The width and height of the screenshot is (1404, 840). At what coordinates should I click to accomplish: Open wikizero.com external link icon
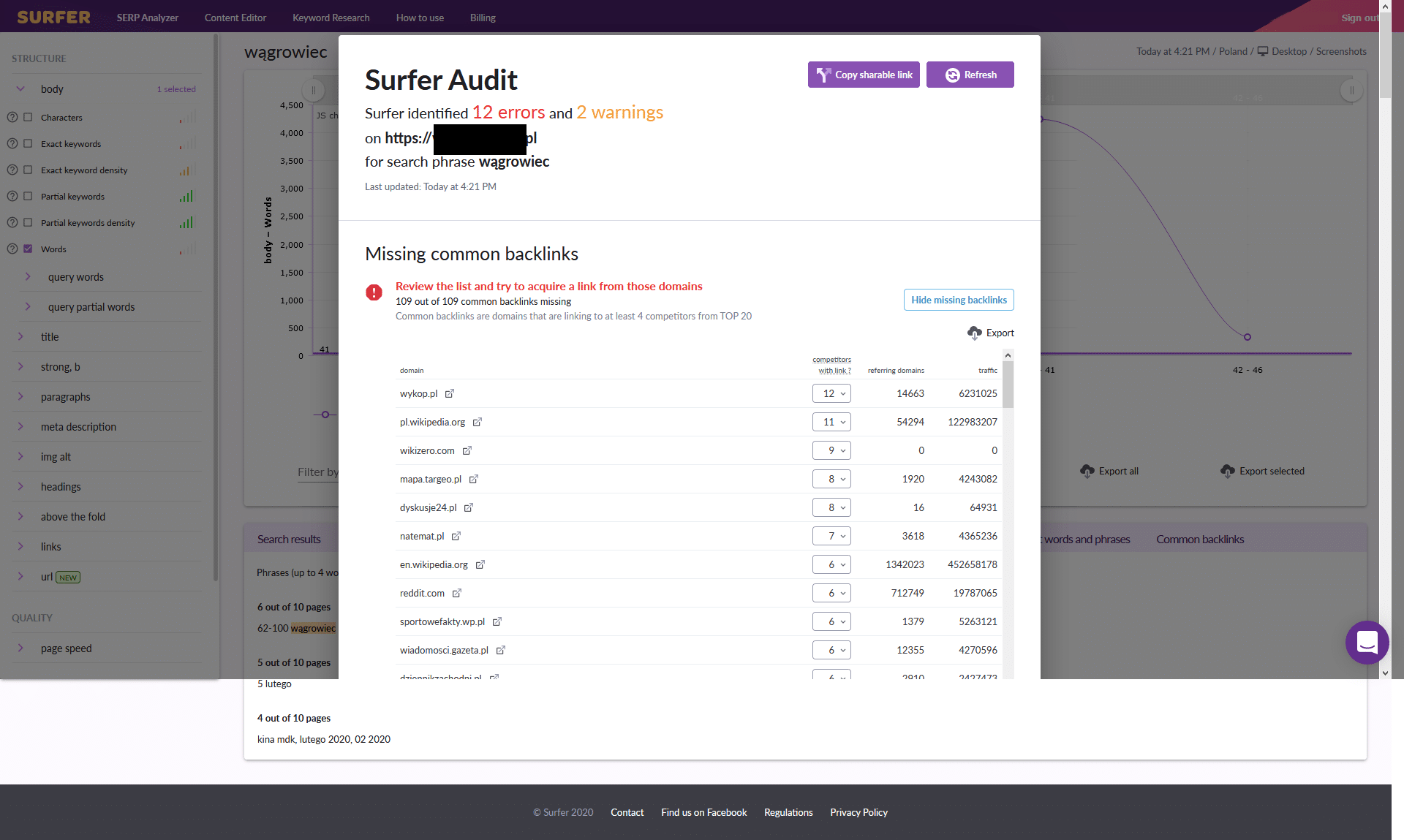point(467,450)
